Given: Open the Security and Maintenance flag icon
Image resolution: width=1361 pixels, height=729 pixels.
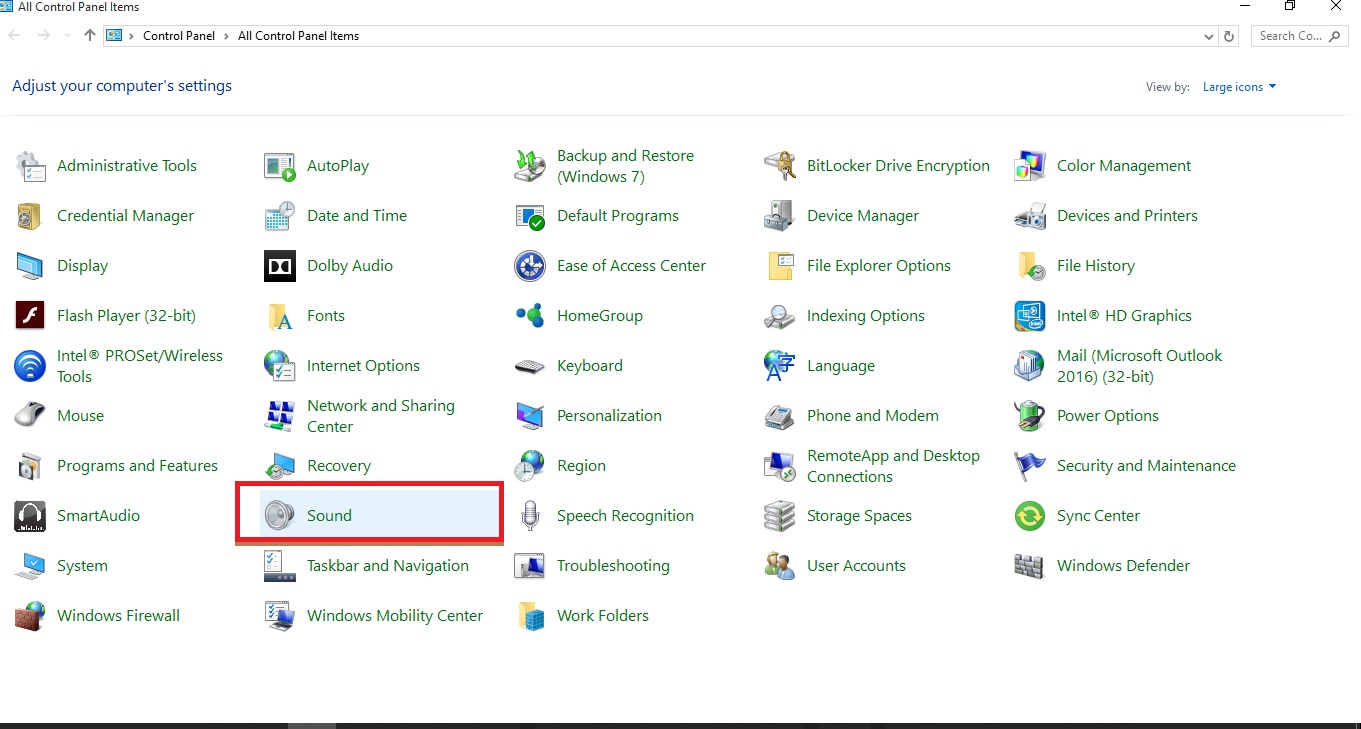Looking at the screenshot, I should 1030,466.
